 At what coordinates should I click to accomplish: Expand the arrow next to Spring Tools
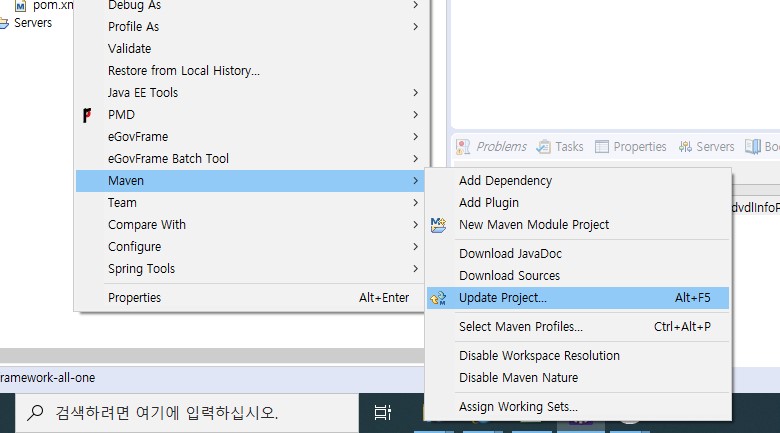[415, 268]
